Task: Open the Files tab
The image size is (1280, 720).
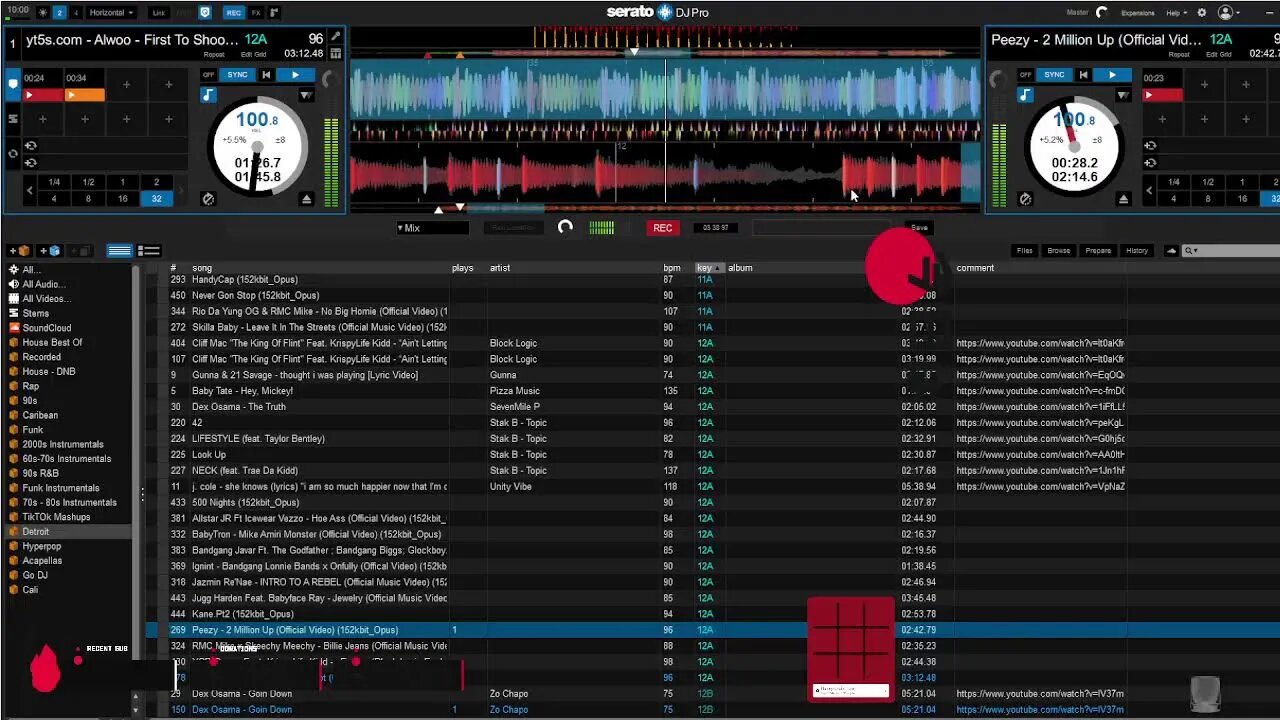Action: [x=1024, y=251]
